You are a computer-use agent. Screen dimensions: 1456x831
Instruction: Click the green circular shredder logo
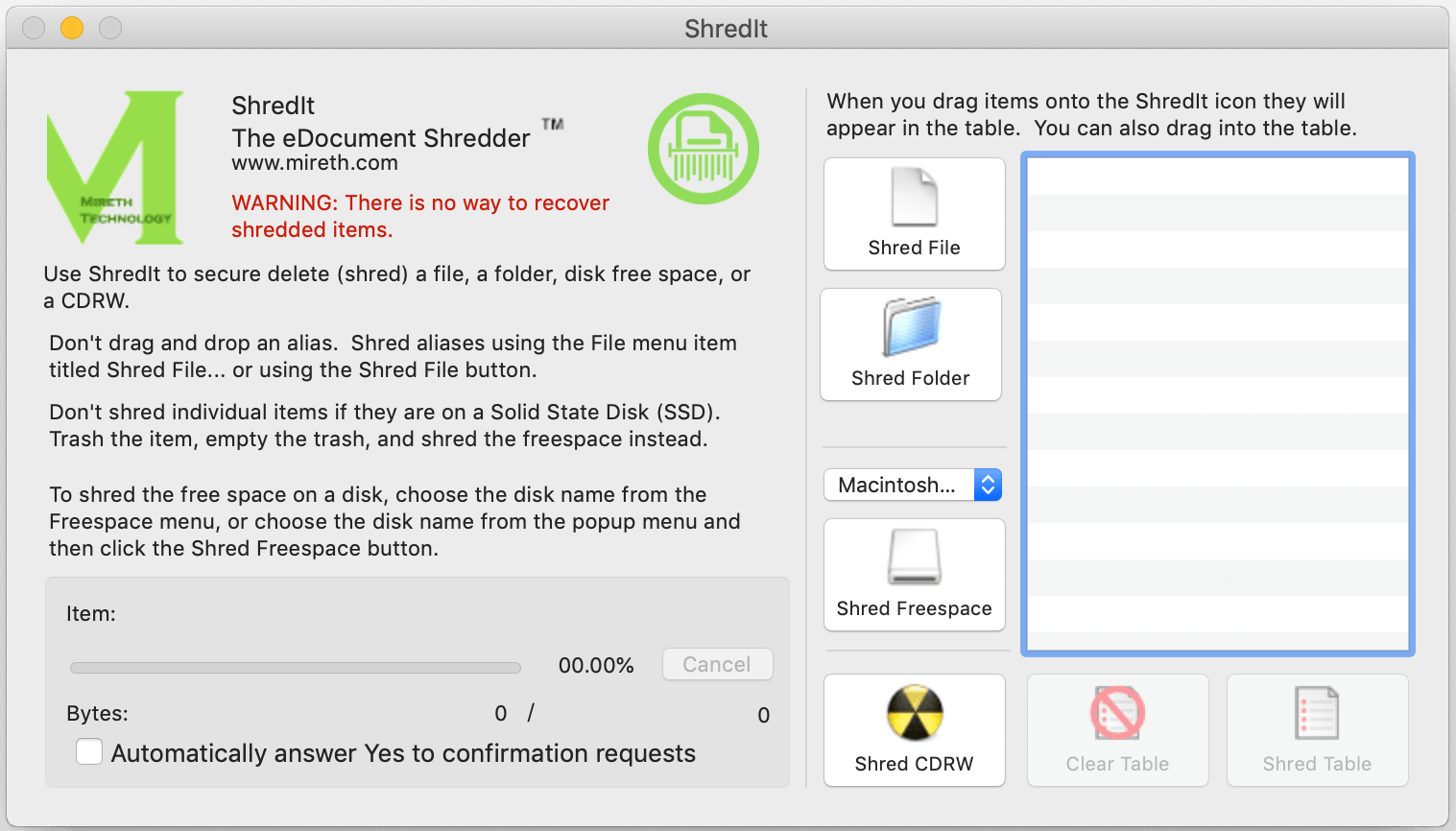704,149
